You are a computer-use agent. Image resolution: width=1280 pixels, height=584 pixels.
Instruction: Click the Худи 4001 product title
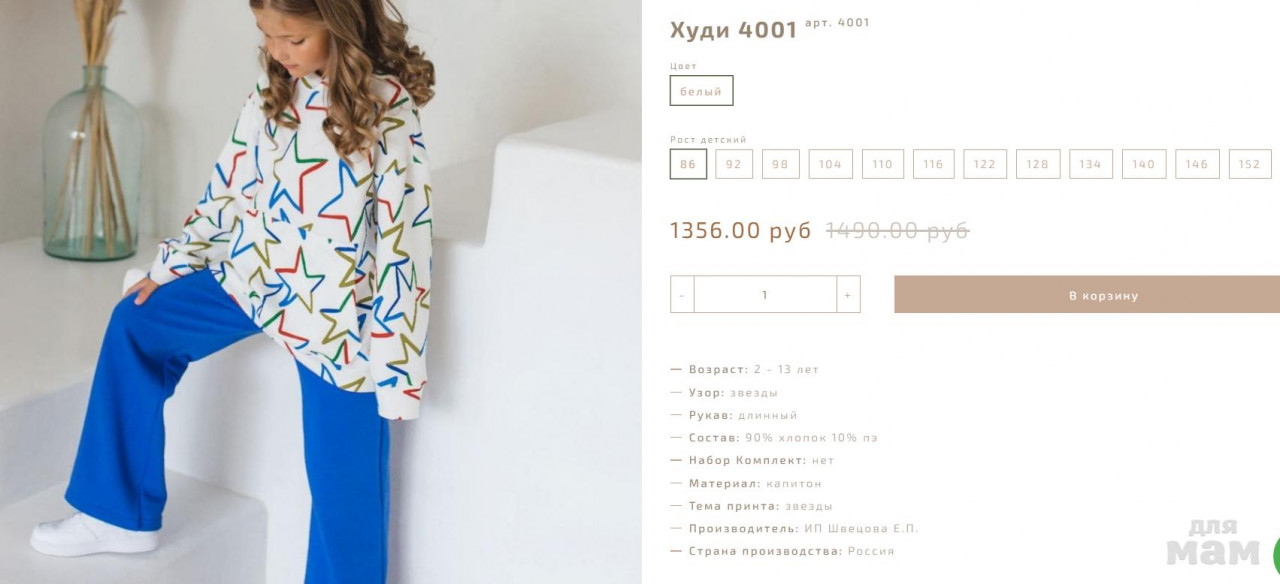[x=733, y=30]
